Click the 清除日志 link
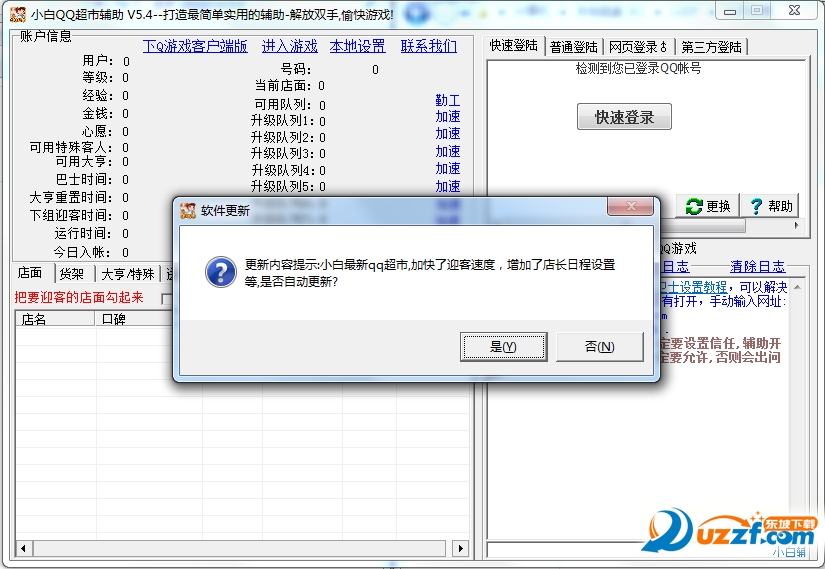Screen dimensions: 825x569 (x=758, y=267)
